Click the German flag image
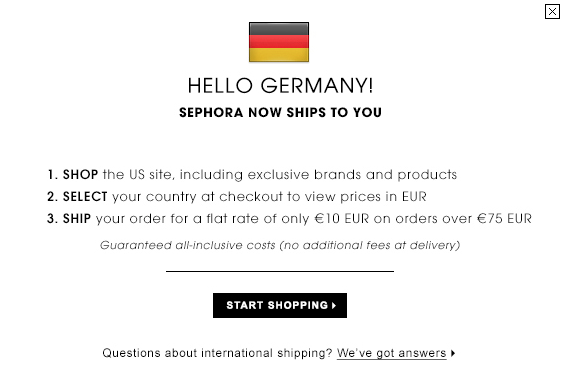This screenshot has width=564, height=378. click(x=279, y=42)
